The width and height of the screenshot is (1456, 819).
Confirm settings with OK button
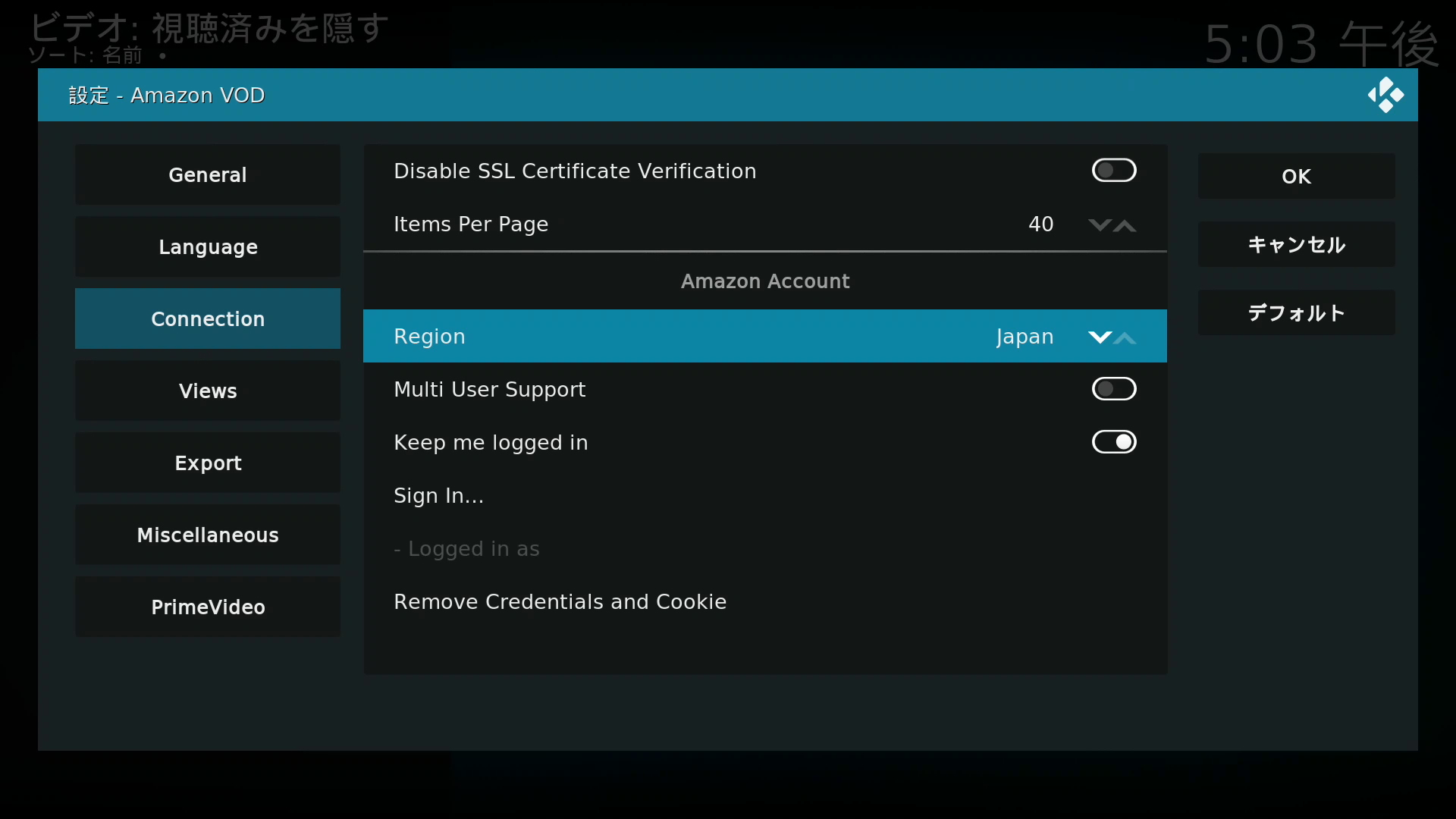tap(1297, 176)
